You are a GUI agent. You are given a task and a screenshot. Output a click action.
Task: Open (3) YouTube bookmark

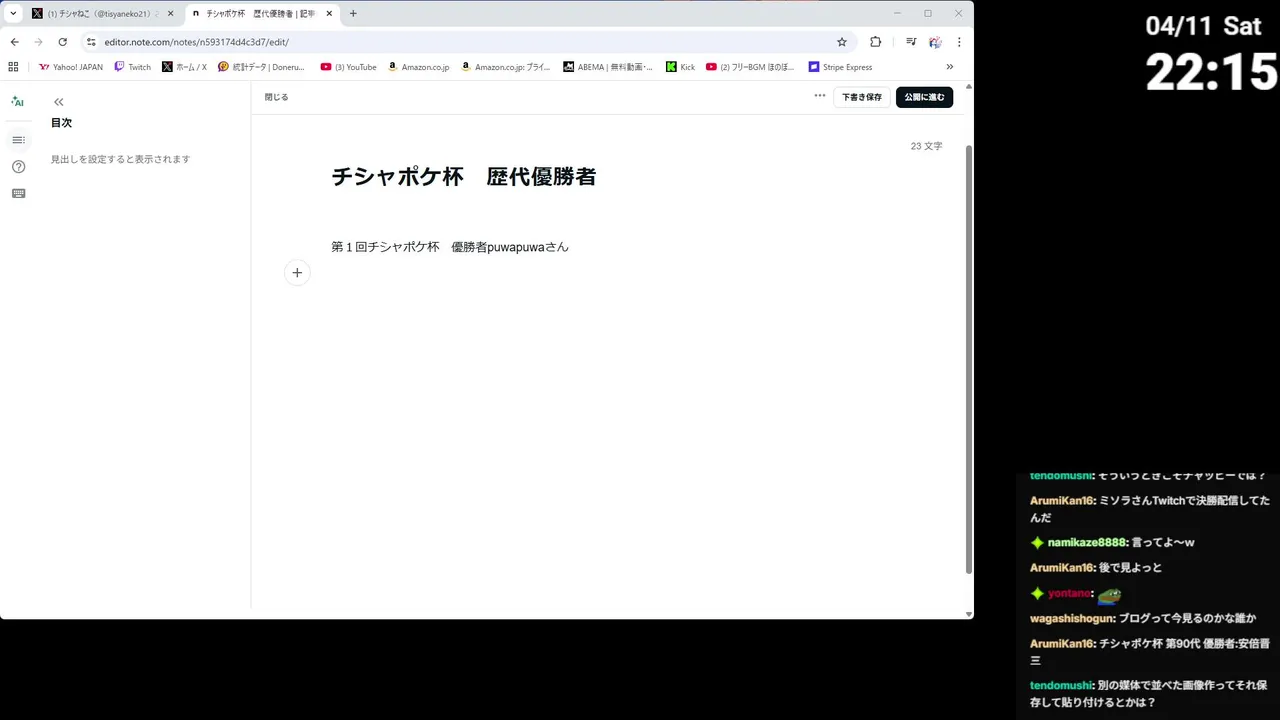[x=348, y=67]
